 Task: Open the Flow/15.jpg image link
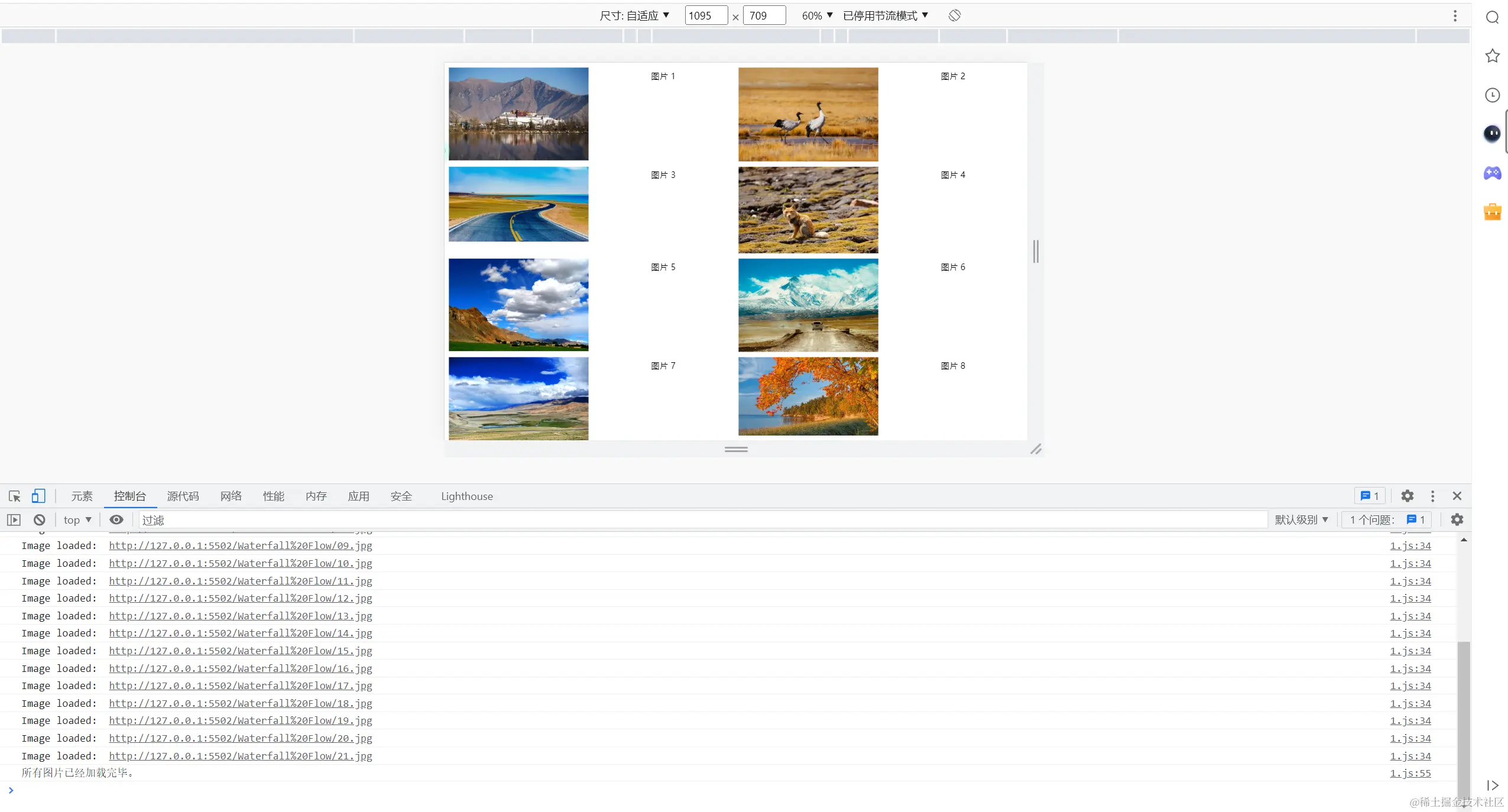241,651
